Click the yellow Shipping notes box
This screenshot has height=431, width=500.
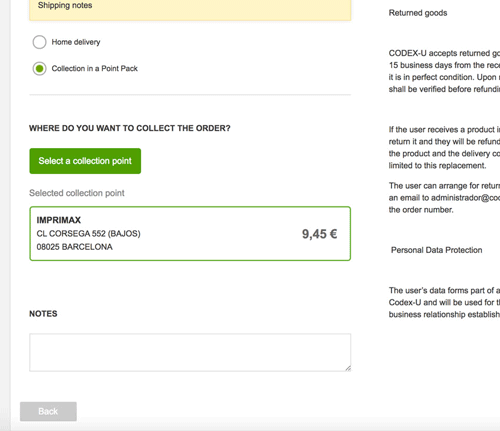pos(190,10)
